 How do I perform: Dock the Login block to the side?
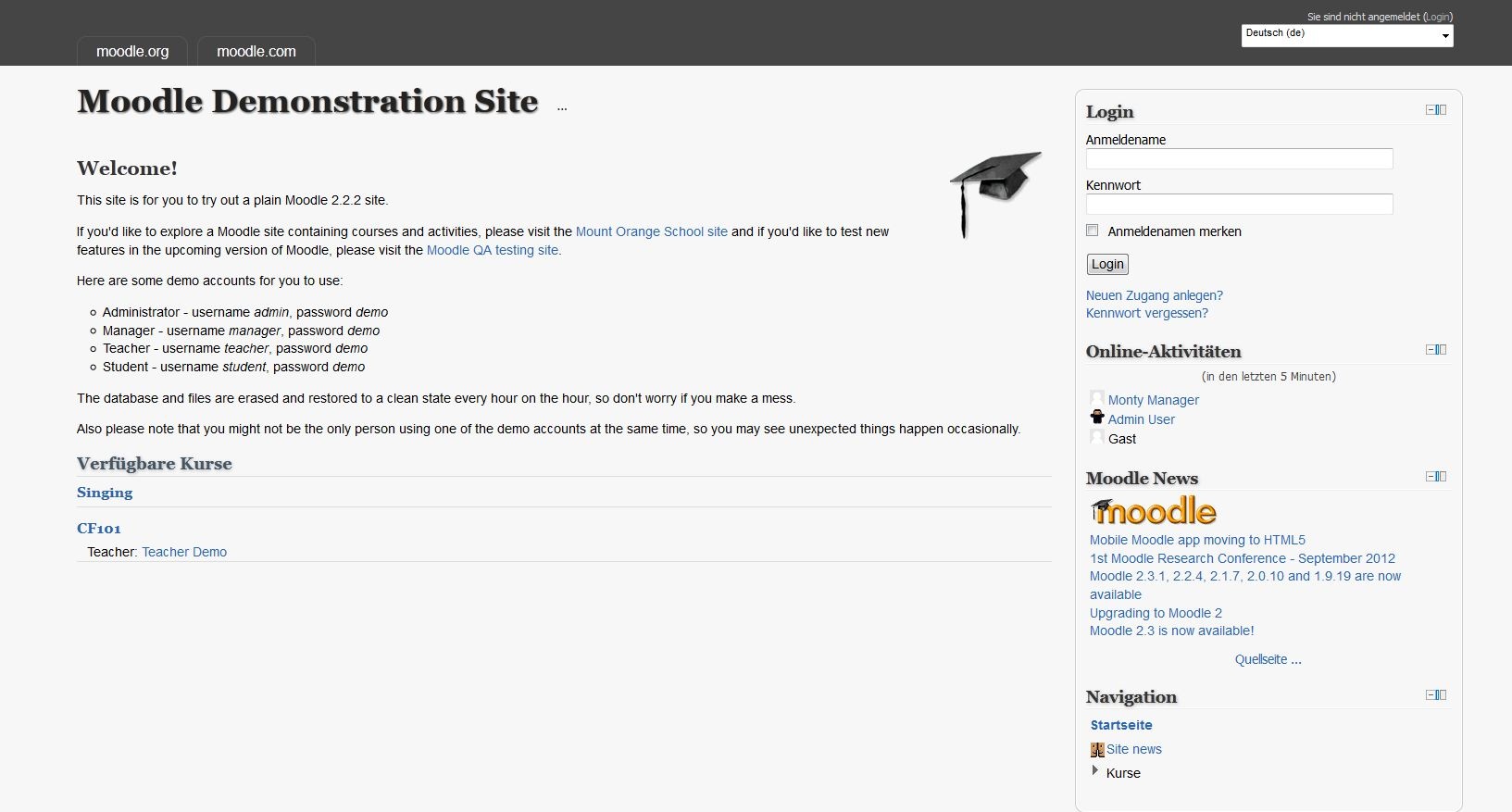(1441, 110)
